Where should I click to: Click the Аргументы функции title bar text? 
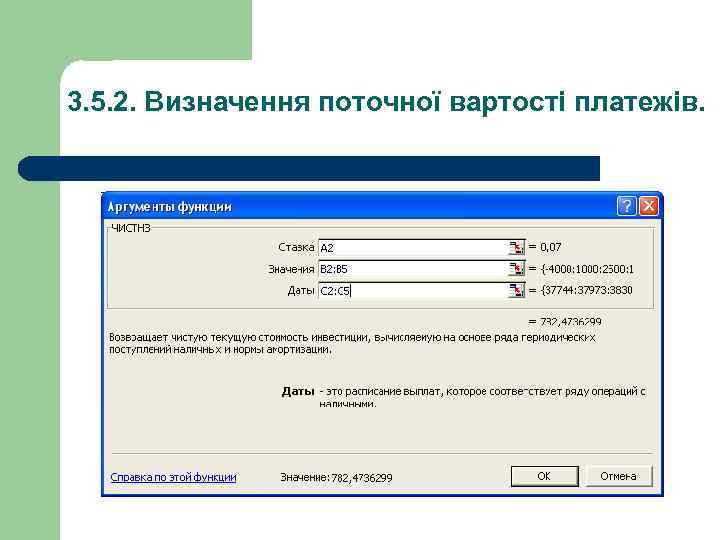[x=169, y=207]
